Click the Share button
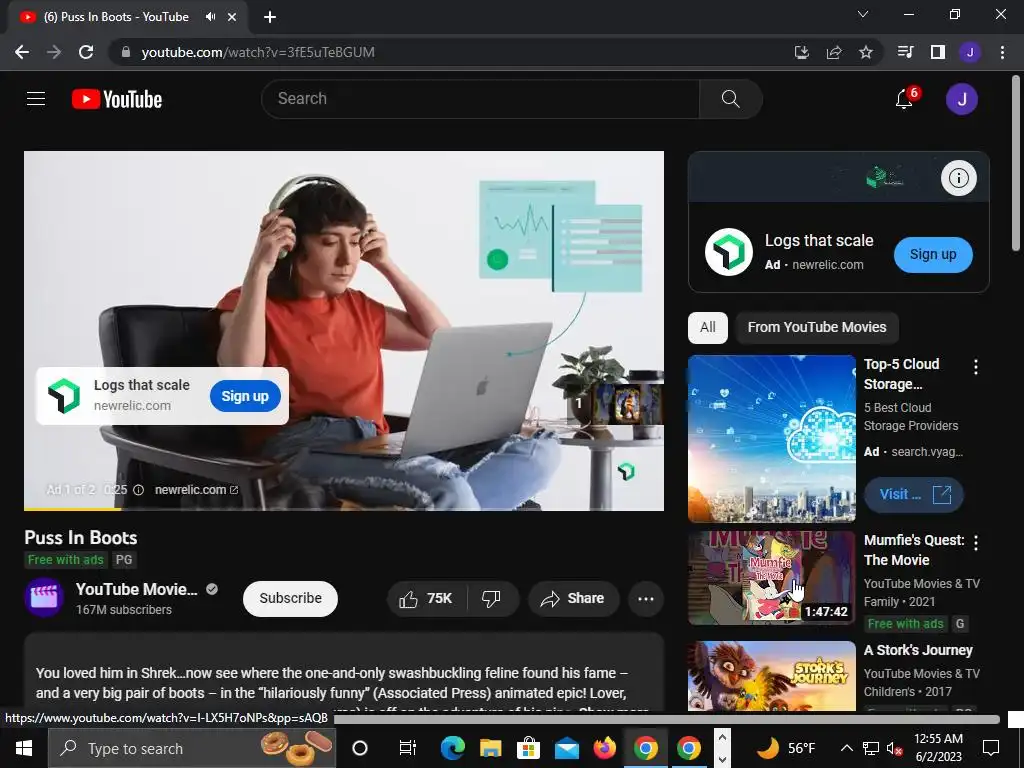Image resolution: width=1024 pixels, height=768 pixels. pyautogui.click(x=574, y=598)
